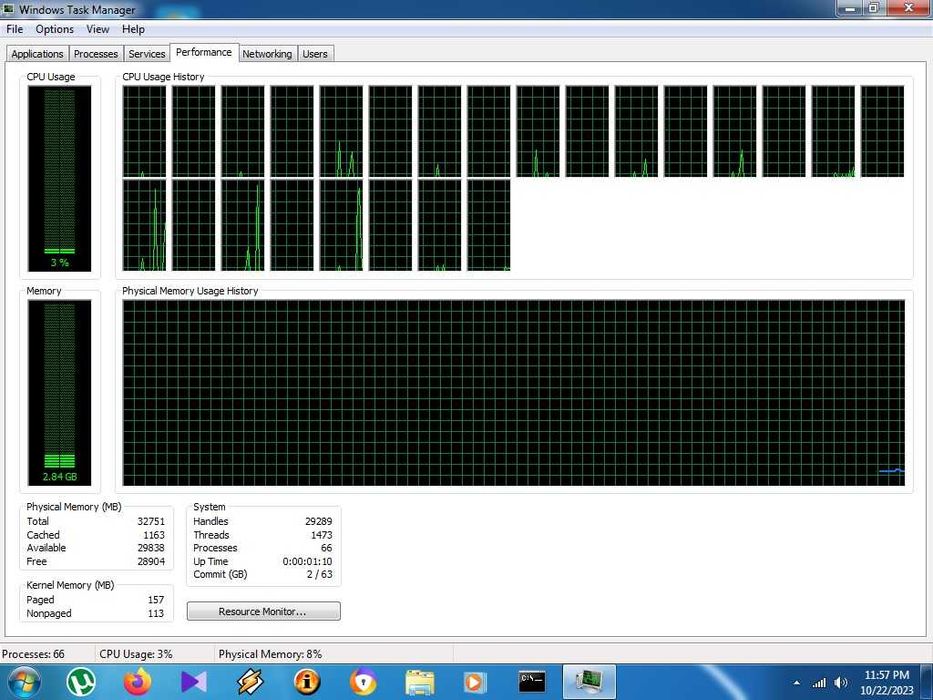Image resolution: width=933 pixels, height=700 pixels.
Task: Click the Commit (GB) value 2 / 63
Action: click(320, 574)
